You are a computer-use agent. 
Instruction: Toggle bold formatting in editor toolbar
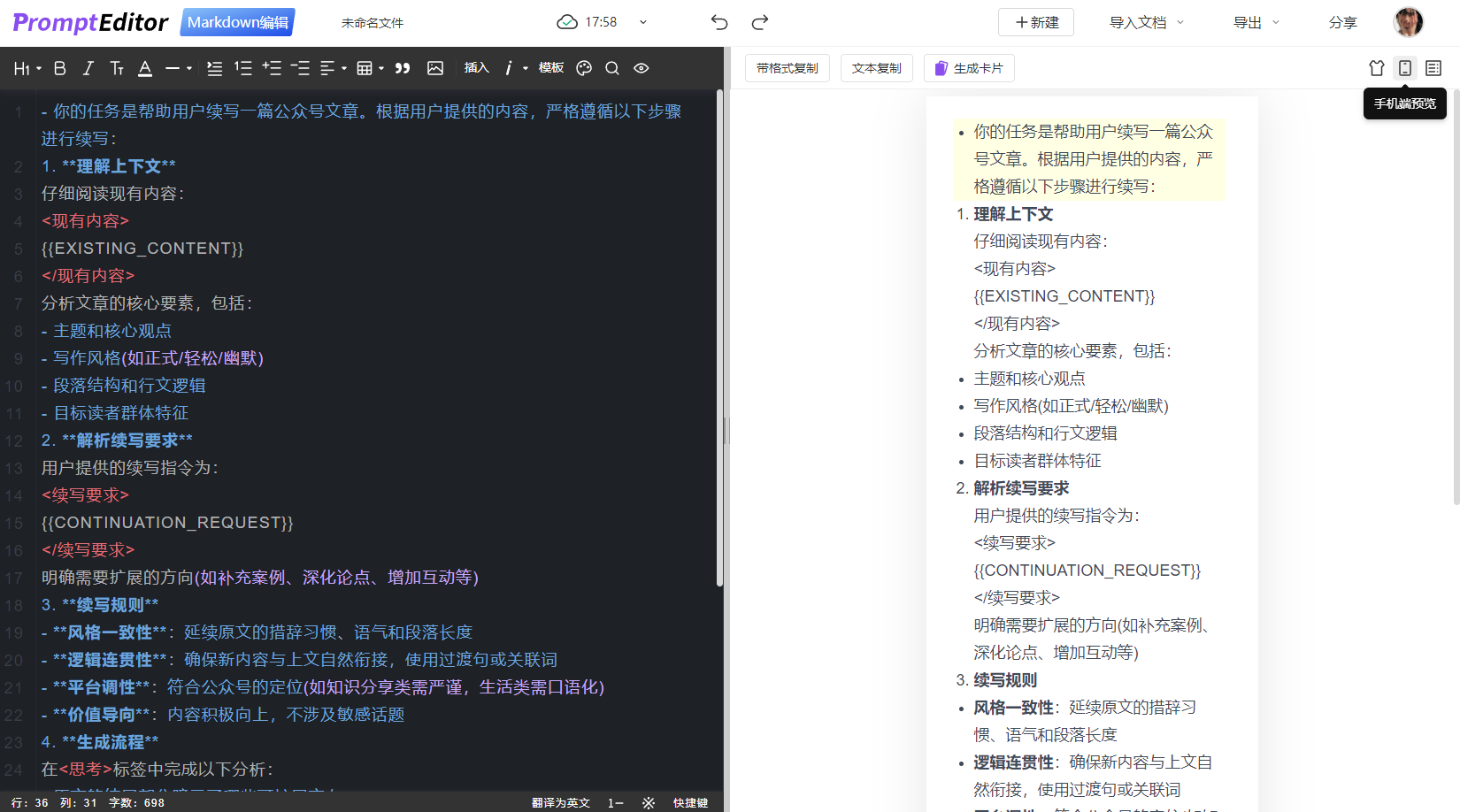click(60, 68)
